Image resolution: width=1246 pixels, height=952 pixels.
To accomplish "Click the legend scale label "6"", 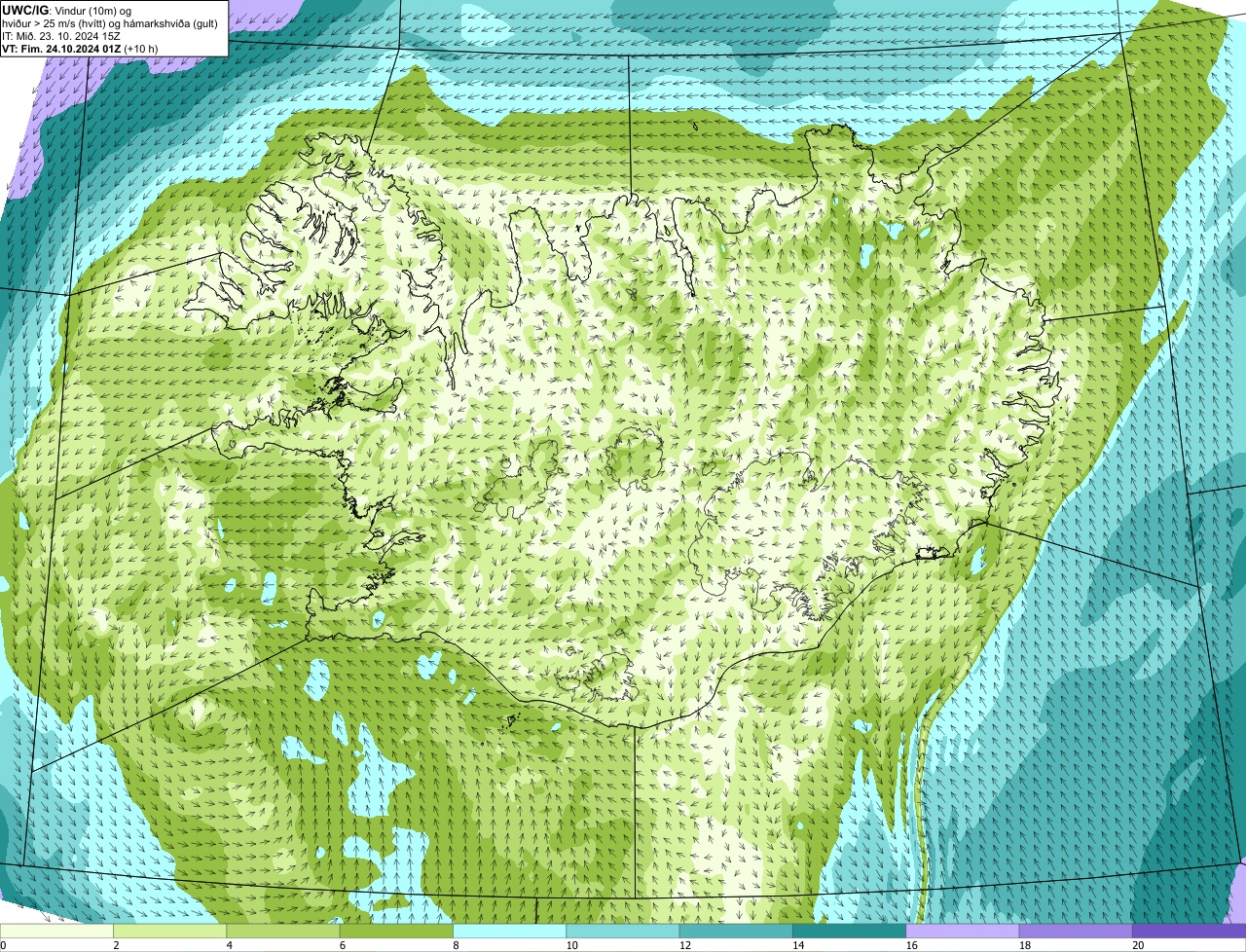I will click(343, 945).
